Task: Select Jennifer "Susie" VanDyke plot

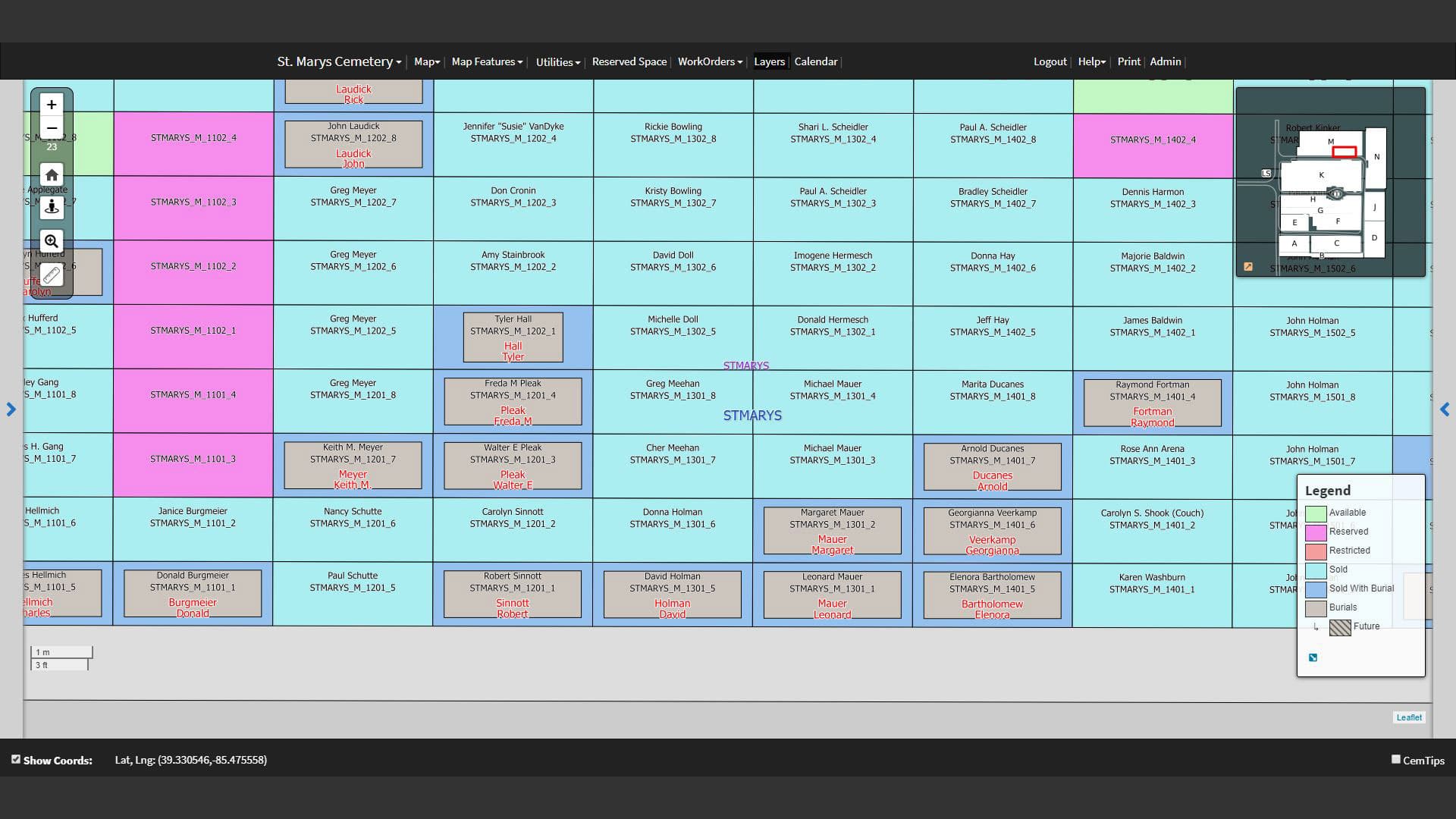Action: (x=513, y=145)
